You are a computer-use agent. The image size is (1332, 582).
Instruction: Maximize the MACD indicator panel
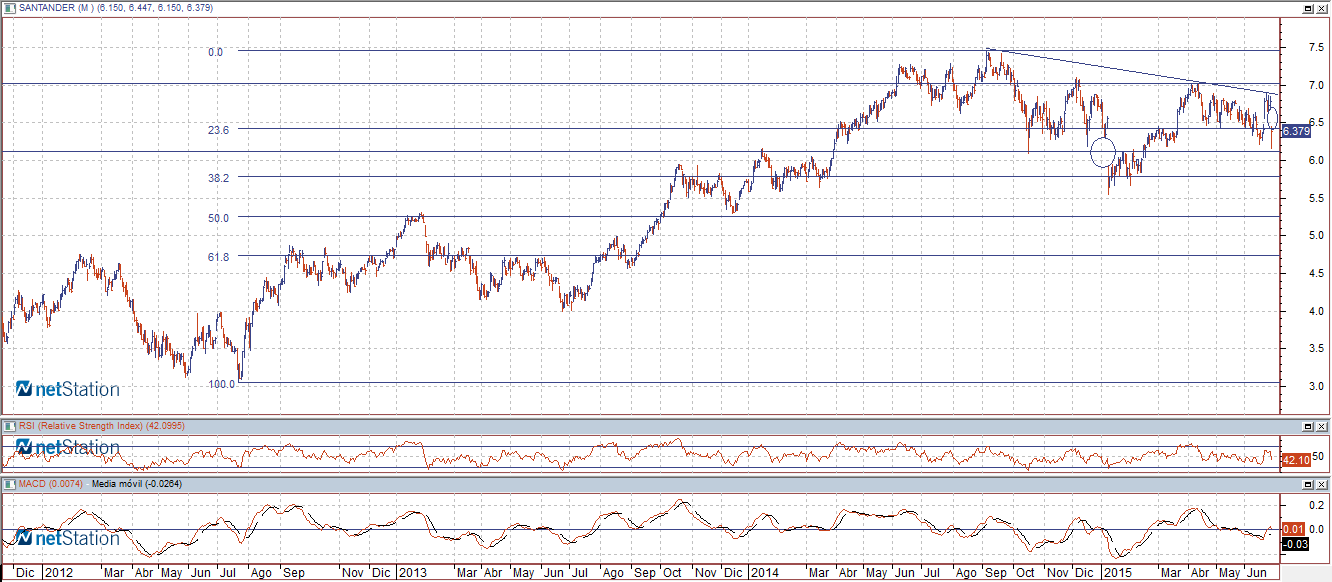[1307, 484]
